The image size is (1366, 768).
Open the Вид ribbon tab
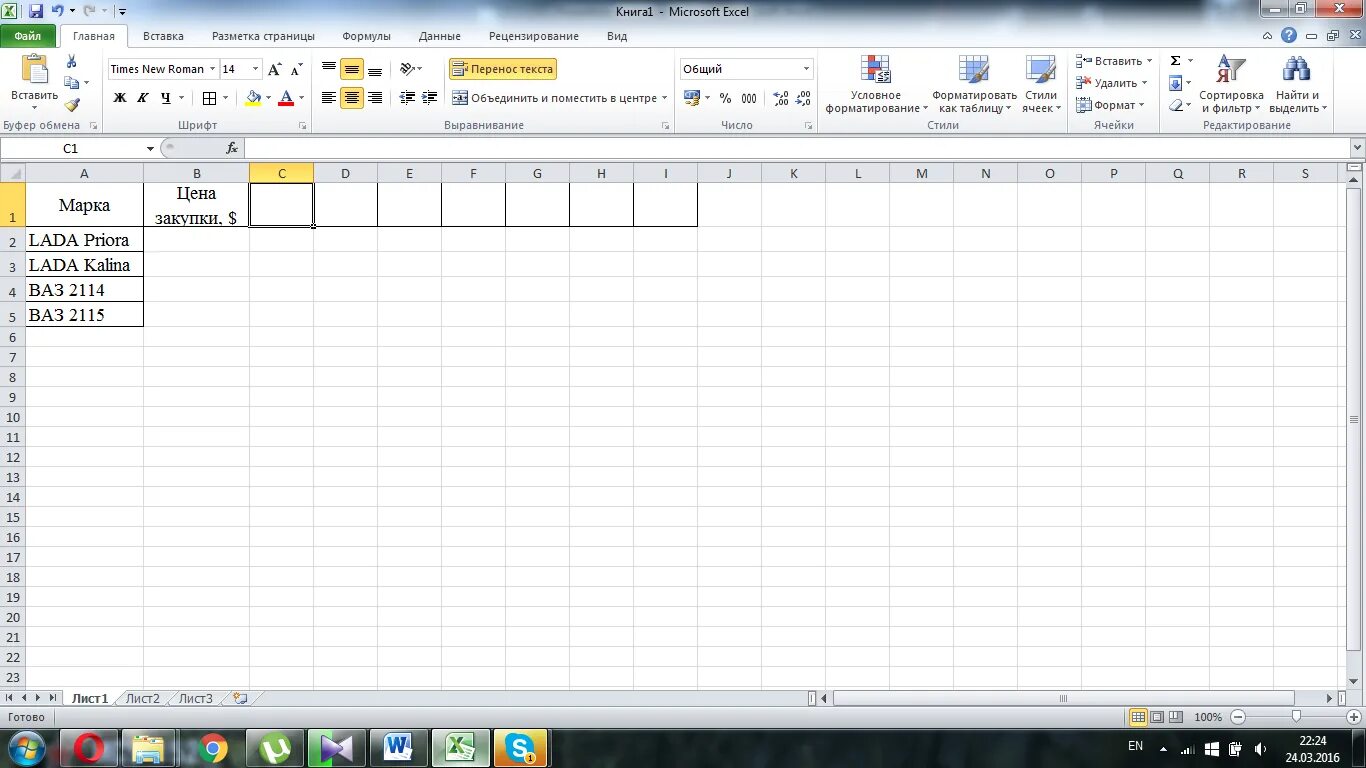617,36
